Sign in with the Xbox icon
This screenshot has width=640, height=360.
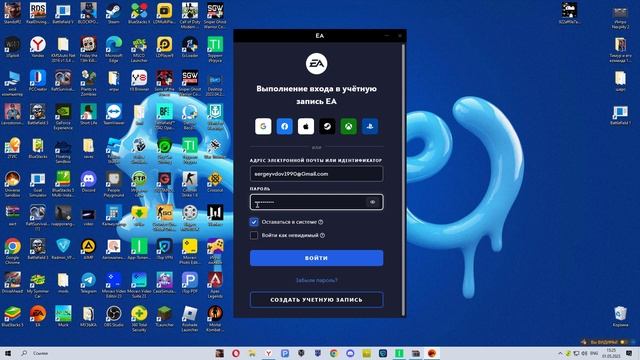coord(349,127)
